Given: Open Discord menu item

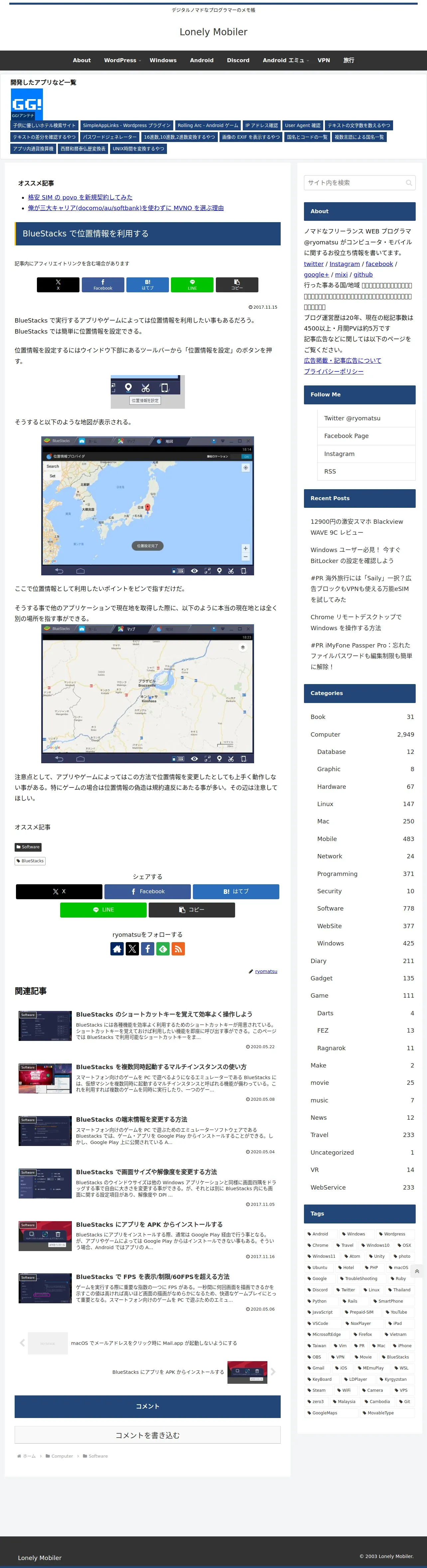Looking at the screenshot, I should [238, 60].
